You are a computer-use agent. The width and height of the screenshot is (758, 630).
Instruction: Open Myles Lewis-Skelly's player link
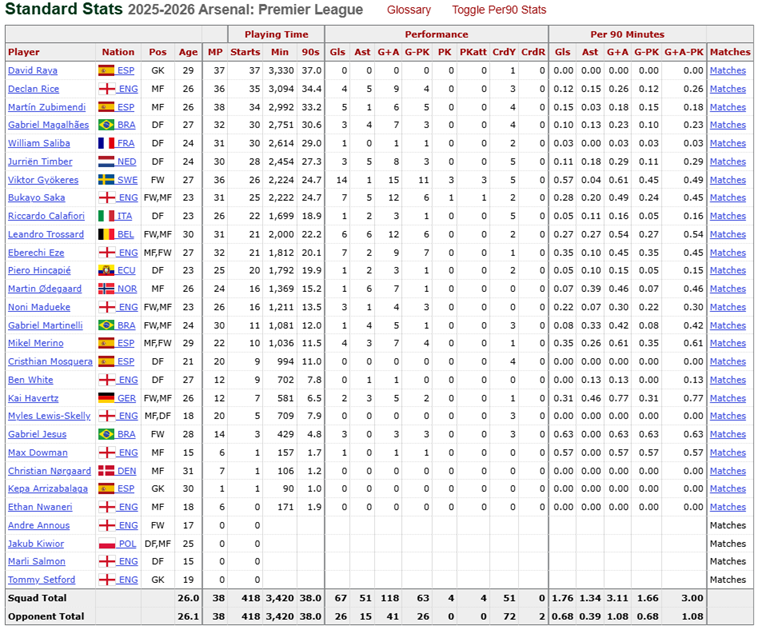49,416
